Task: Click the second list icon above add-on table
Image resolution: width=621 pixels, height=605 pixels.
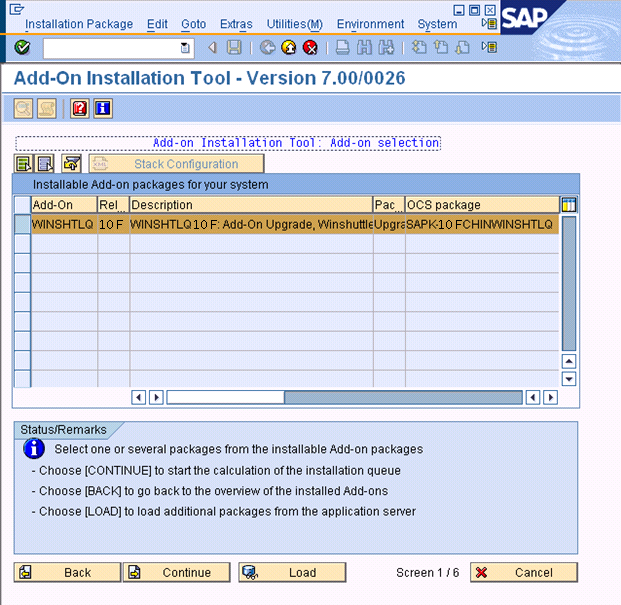Action: pos(45,164)
